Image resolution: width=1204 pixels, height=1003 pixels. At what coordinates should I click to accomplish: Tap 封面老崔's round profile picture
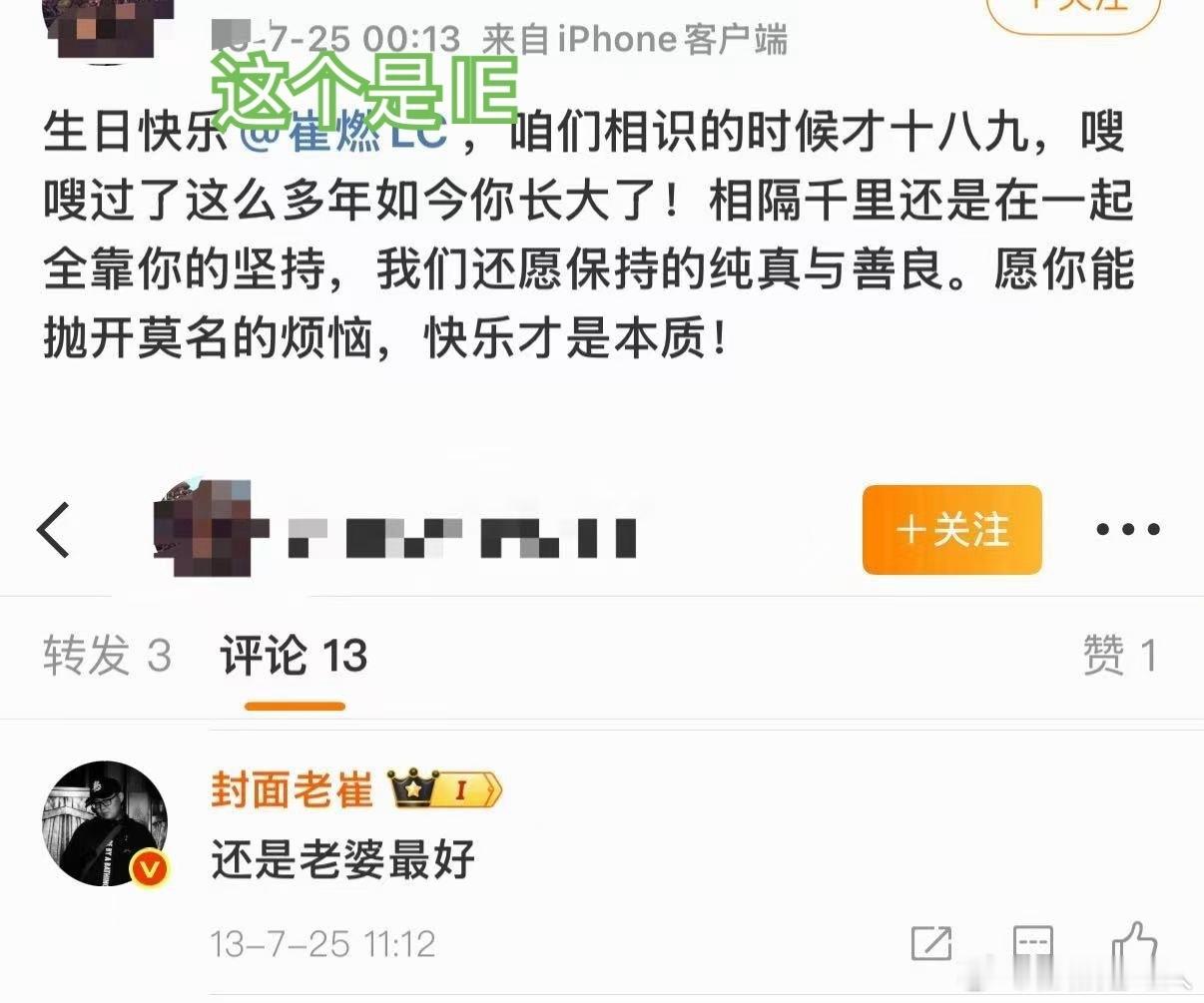105,824
